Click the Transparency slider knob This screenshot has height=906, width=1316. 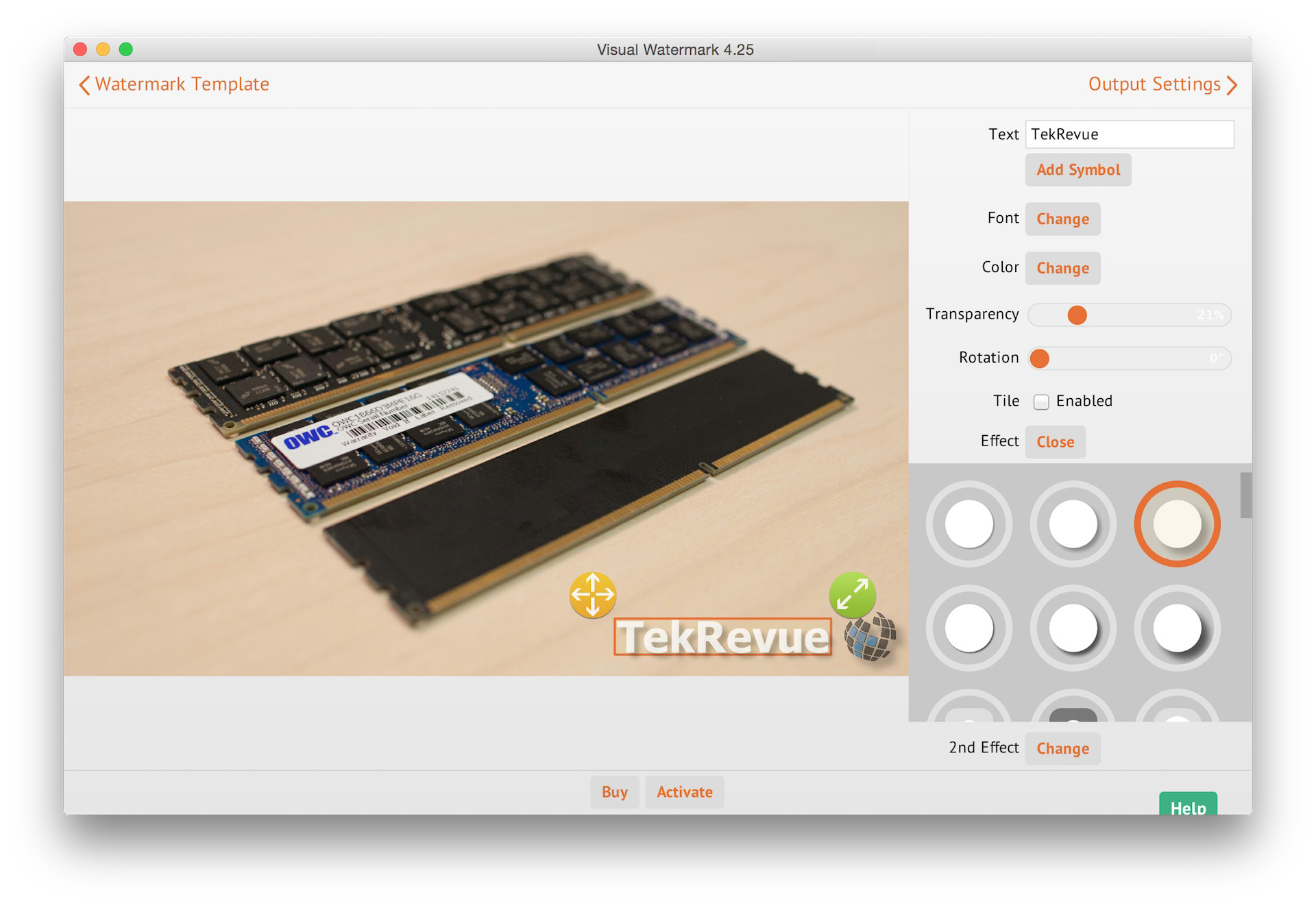coord(1077,315)
